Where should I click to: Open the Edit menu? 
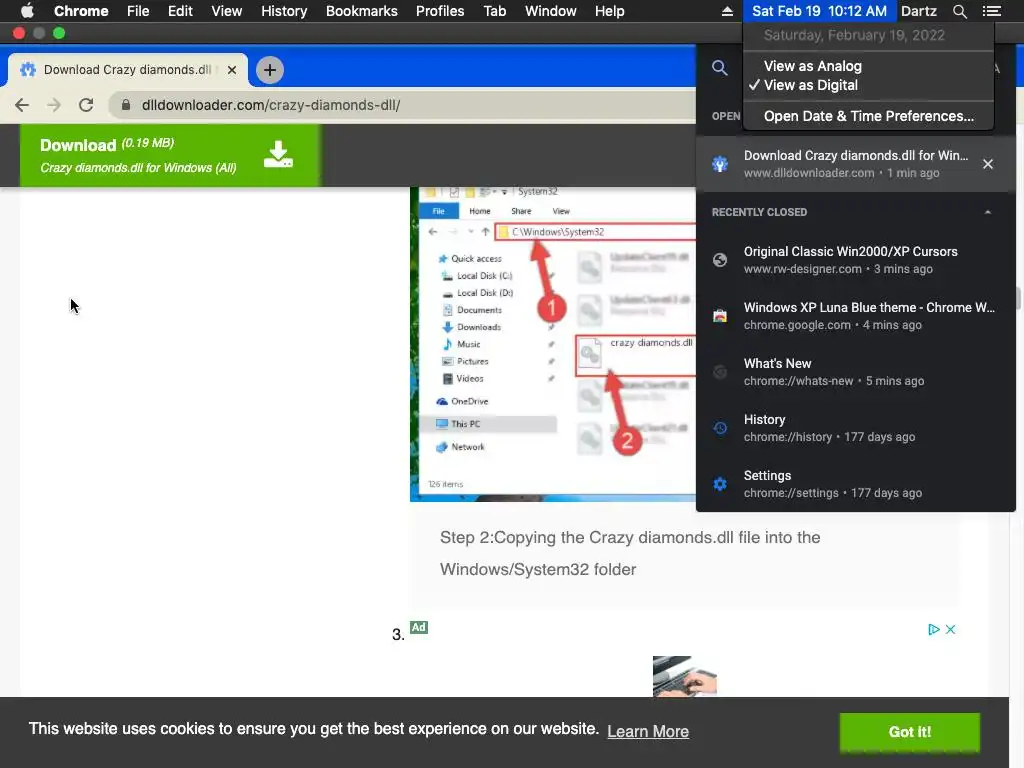coord(180,11)
